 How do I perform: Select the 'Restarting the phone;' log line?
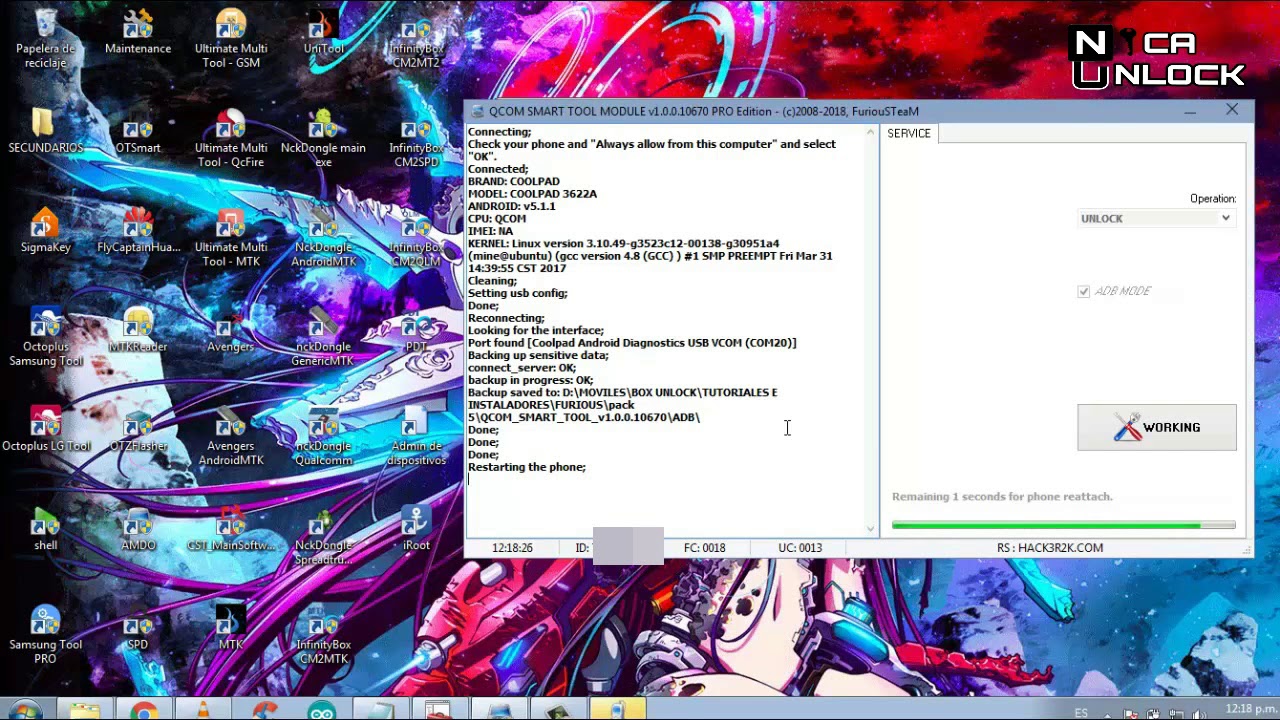tap(527, 467)
